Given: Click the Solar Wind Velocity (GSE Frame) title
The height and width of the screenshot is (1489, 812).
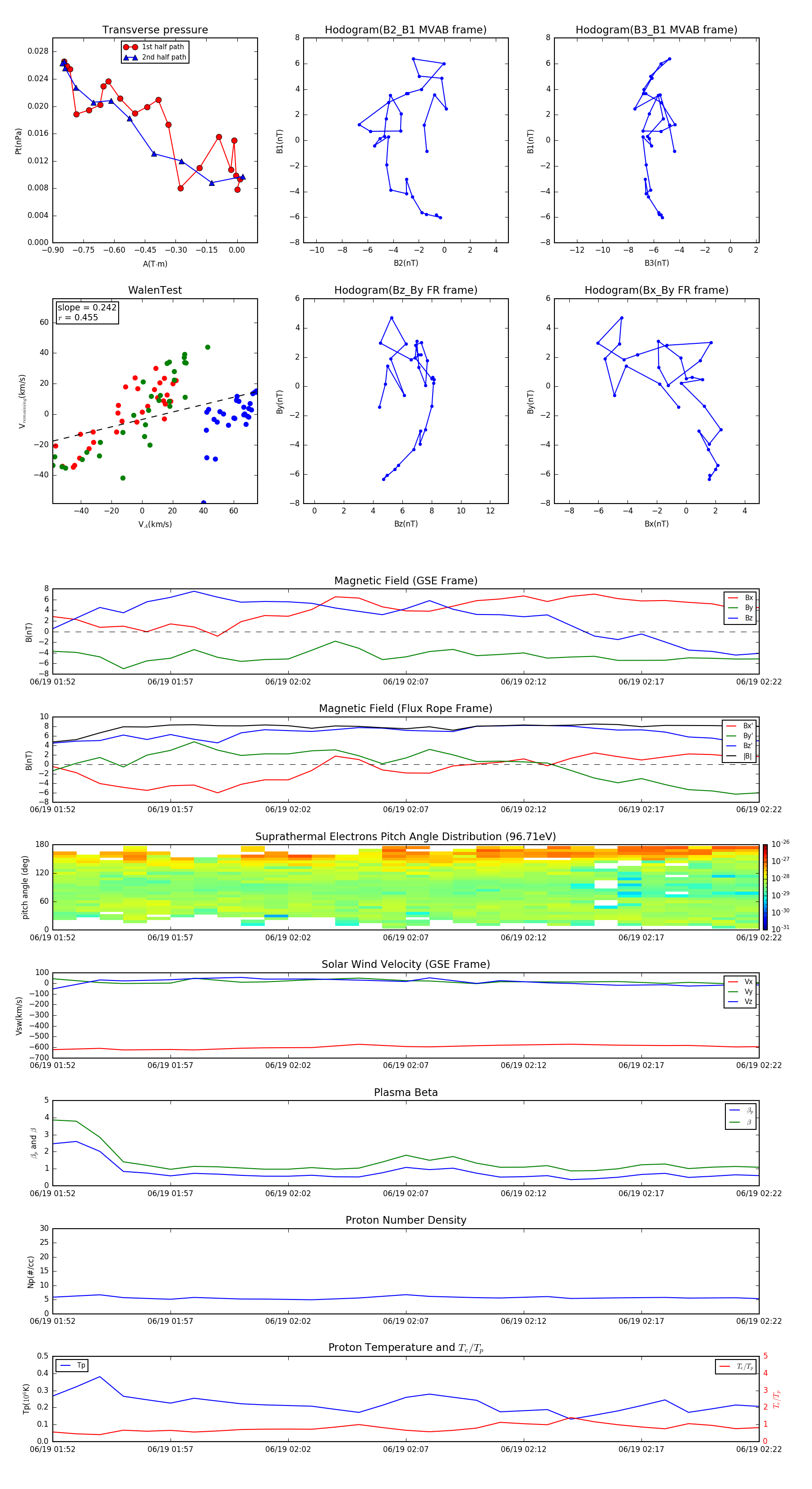Looking at the screenshot, I should 406,965.
